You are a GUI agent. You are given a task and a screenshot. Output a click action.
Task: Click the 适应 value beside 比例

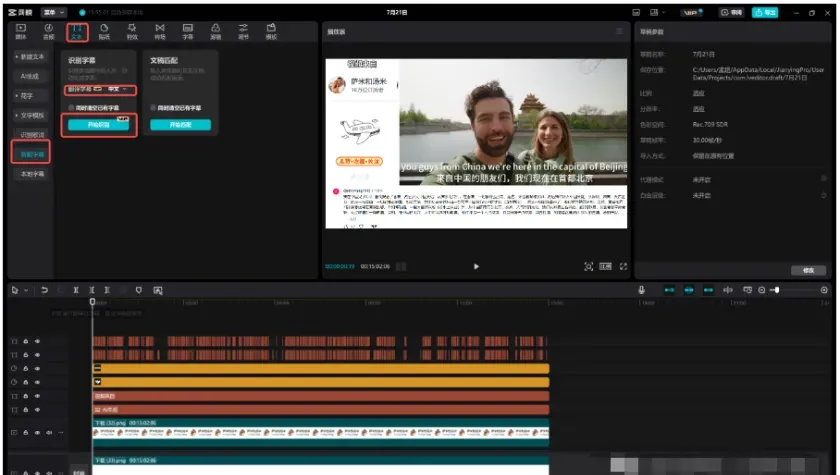click(x=699, y=93)
